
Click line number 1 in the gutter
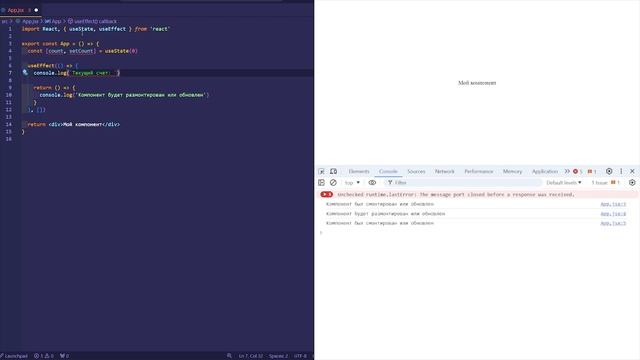(10, 29)
